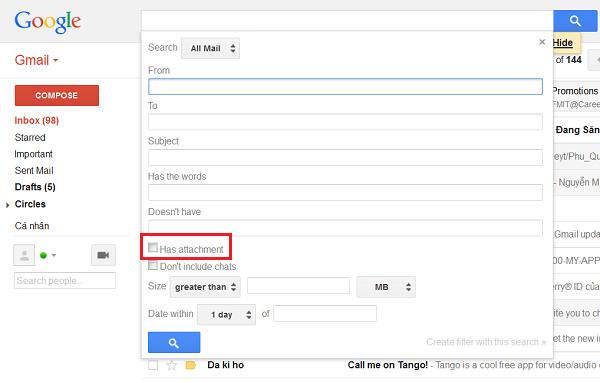Close the advanced search panel with X
This screenshot has height=383, width=600.
pos(542,42)
